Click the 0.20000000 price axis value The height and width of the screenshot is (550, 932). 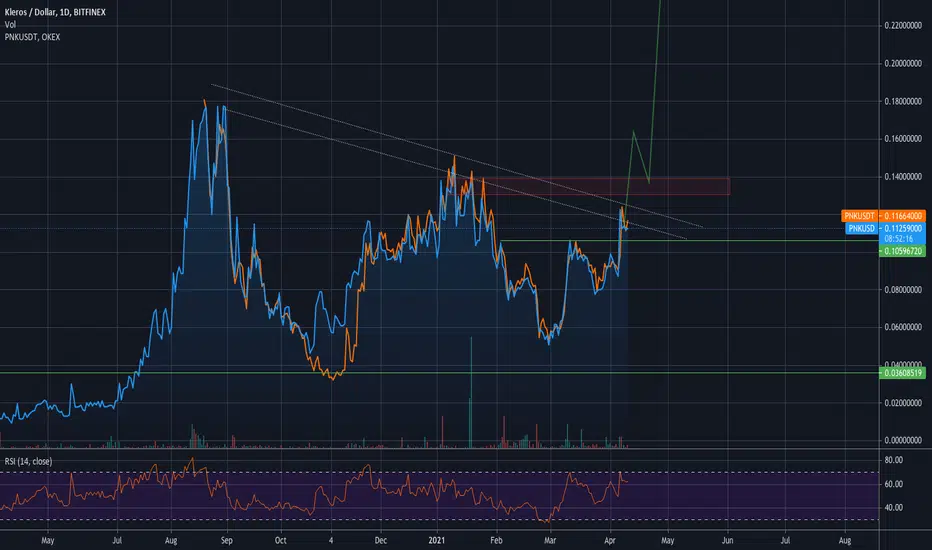[903, 63]
